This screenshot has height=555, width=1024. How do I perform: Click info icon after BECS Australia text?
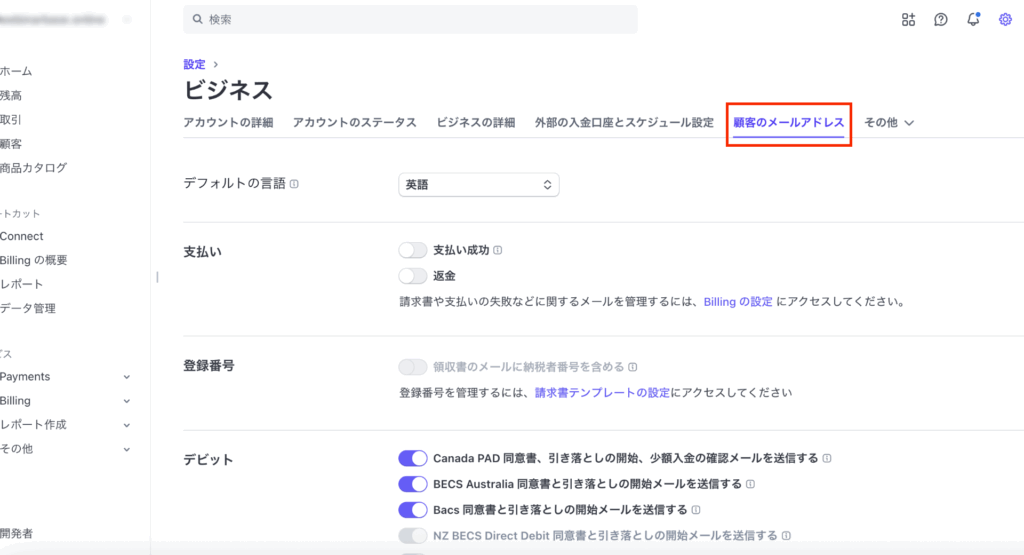[750, 484]
